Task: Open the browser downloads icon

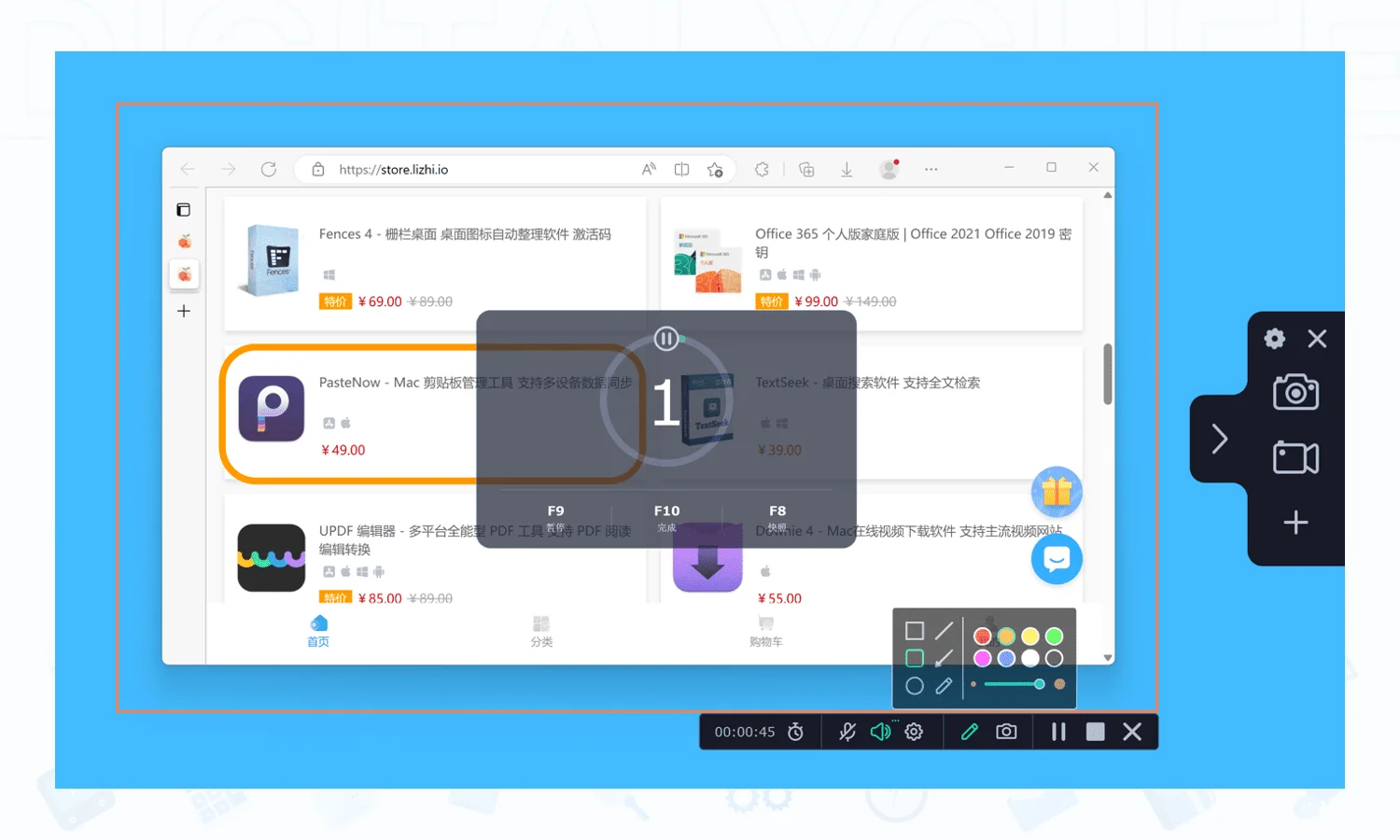Action: (x=847, y=169)
